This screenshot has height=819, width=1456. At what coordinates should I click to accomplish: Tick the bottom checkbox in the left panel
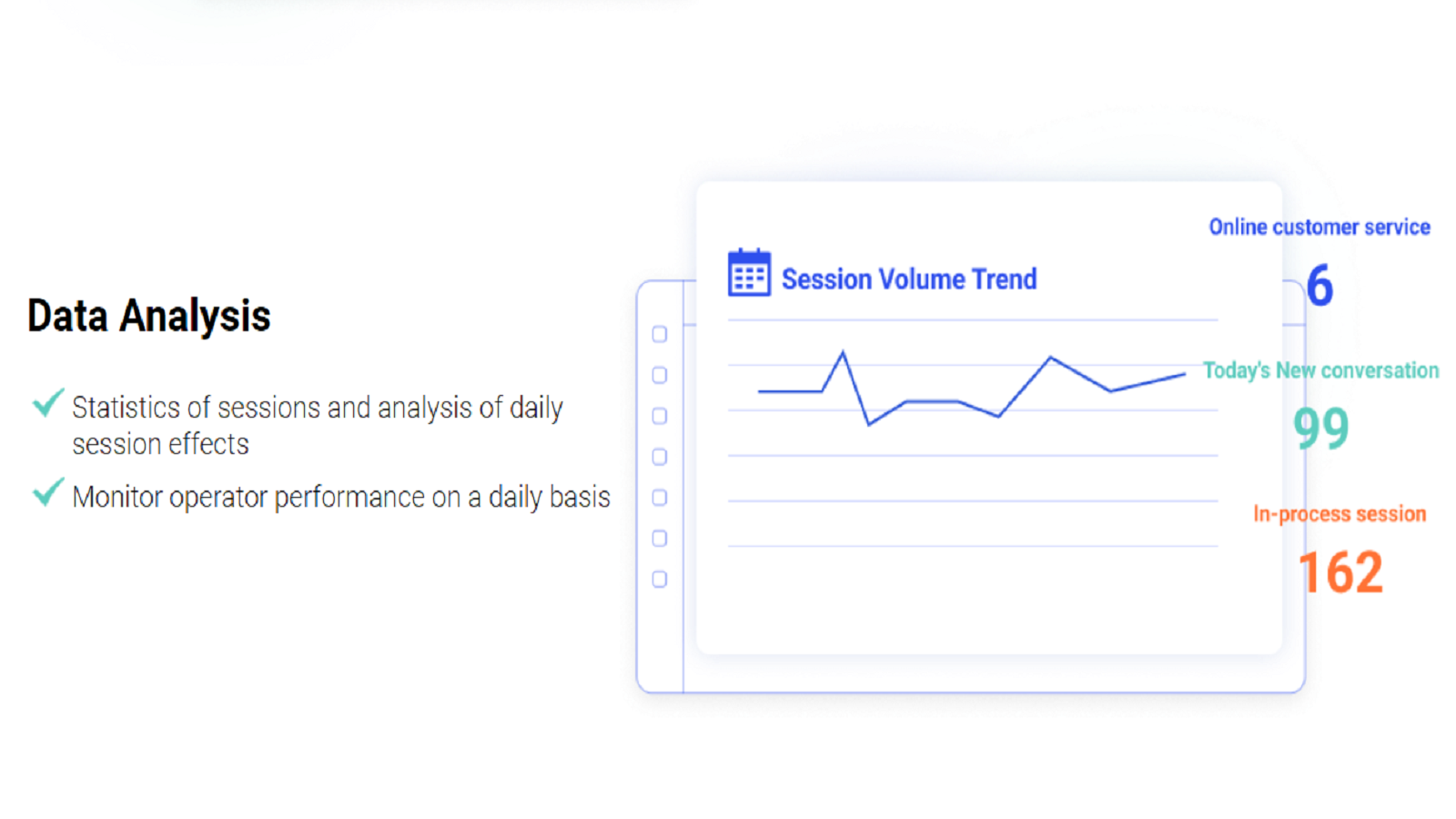(x=660, y=580)
